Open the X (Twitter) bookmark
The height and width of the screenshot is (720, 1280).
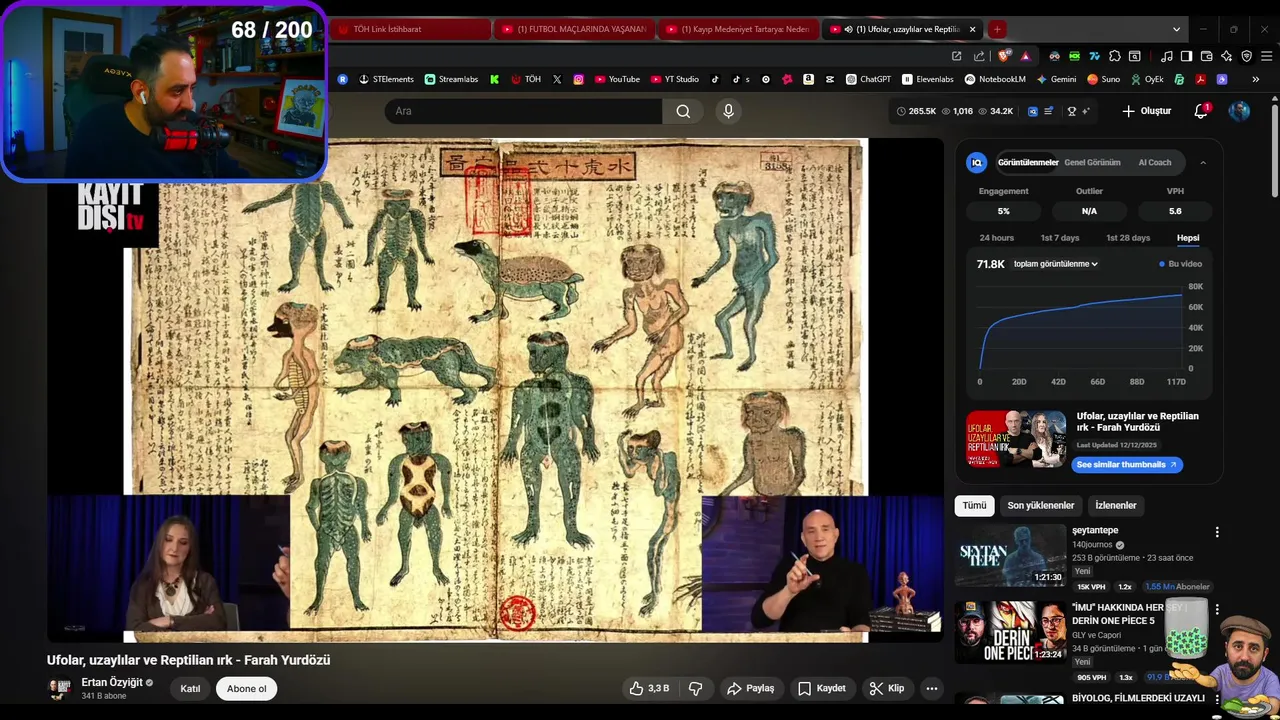[557, 79]
